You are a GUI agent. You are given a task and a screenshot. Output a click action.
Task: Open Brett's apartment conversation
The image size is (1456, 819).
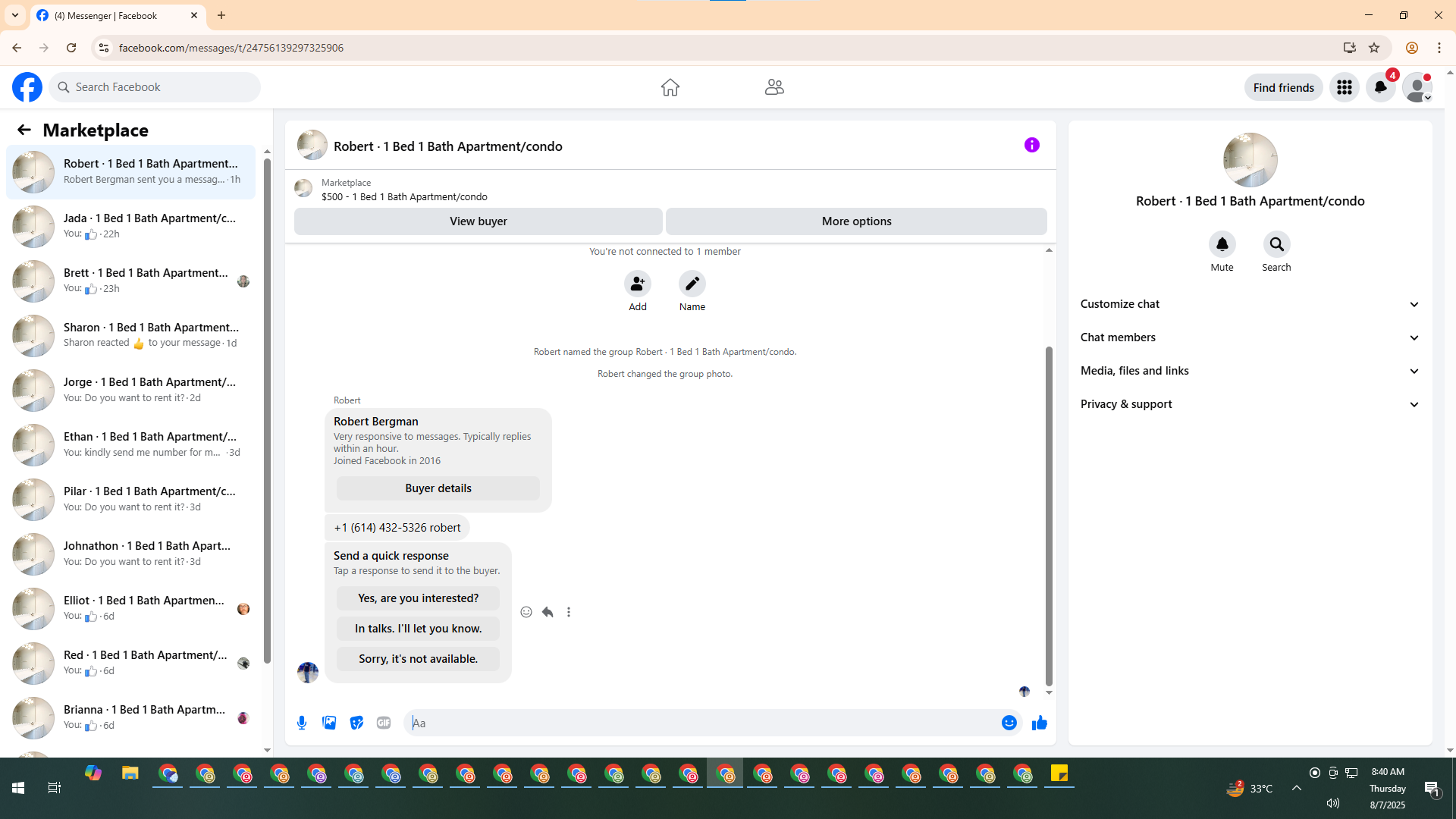click(130, 281)
